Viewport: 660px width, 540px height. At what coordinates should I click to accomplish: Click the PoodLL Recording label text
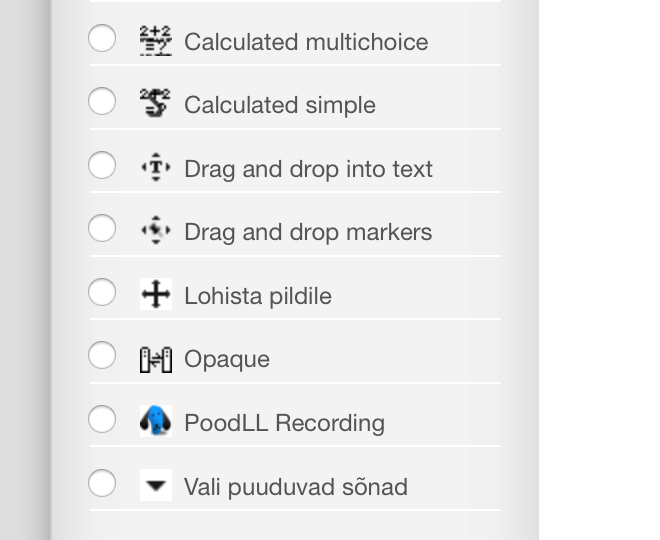pyautogui.click(x=284, y=423)
